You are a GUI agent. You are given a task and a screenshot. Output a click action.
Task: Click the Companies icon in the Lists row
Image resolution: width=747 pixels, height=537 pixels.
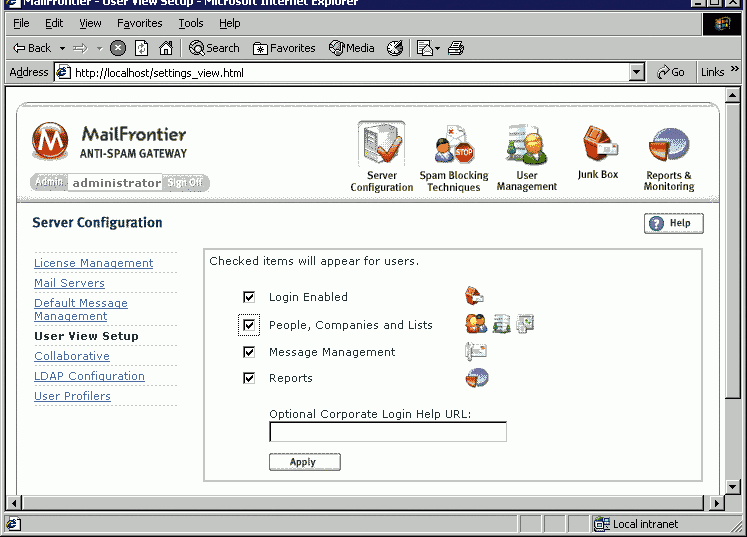point(501,324)
